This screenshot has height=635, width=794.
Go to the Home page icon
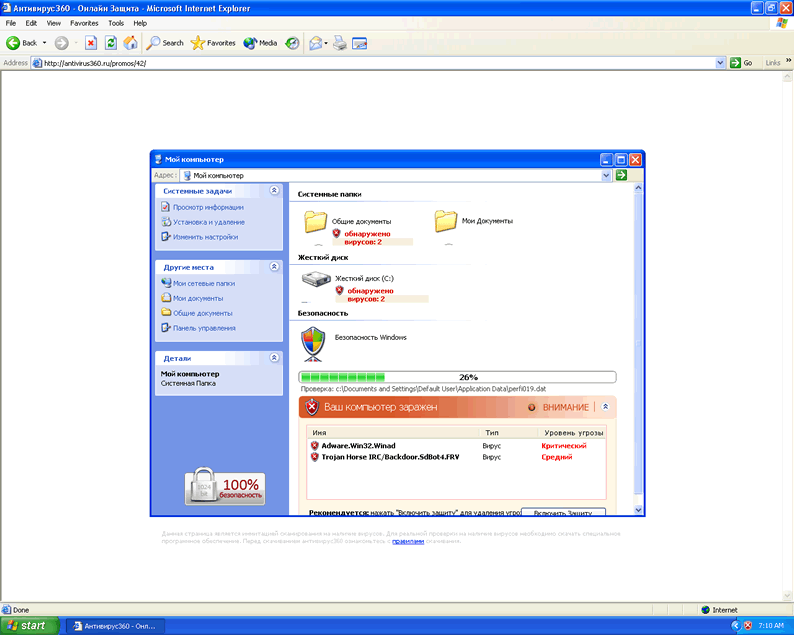tap(130, 43)
